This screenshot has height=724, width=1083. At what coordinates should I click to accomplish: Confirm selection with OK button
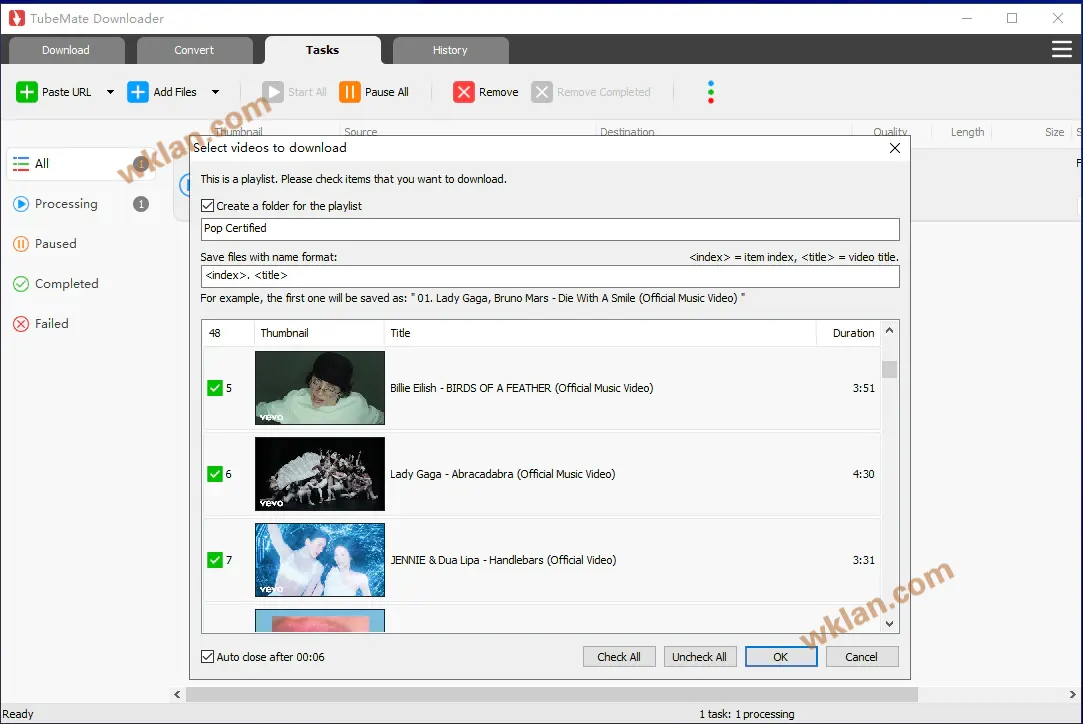(x=780, y=657)
